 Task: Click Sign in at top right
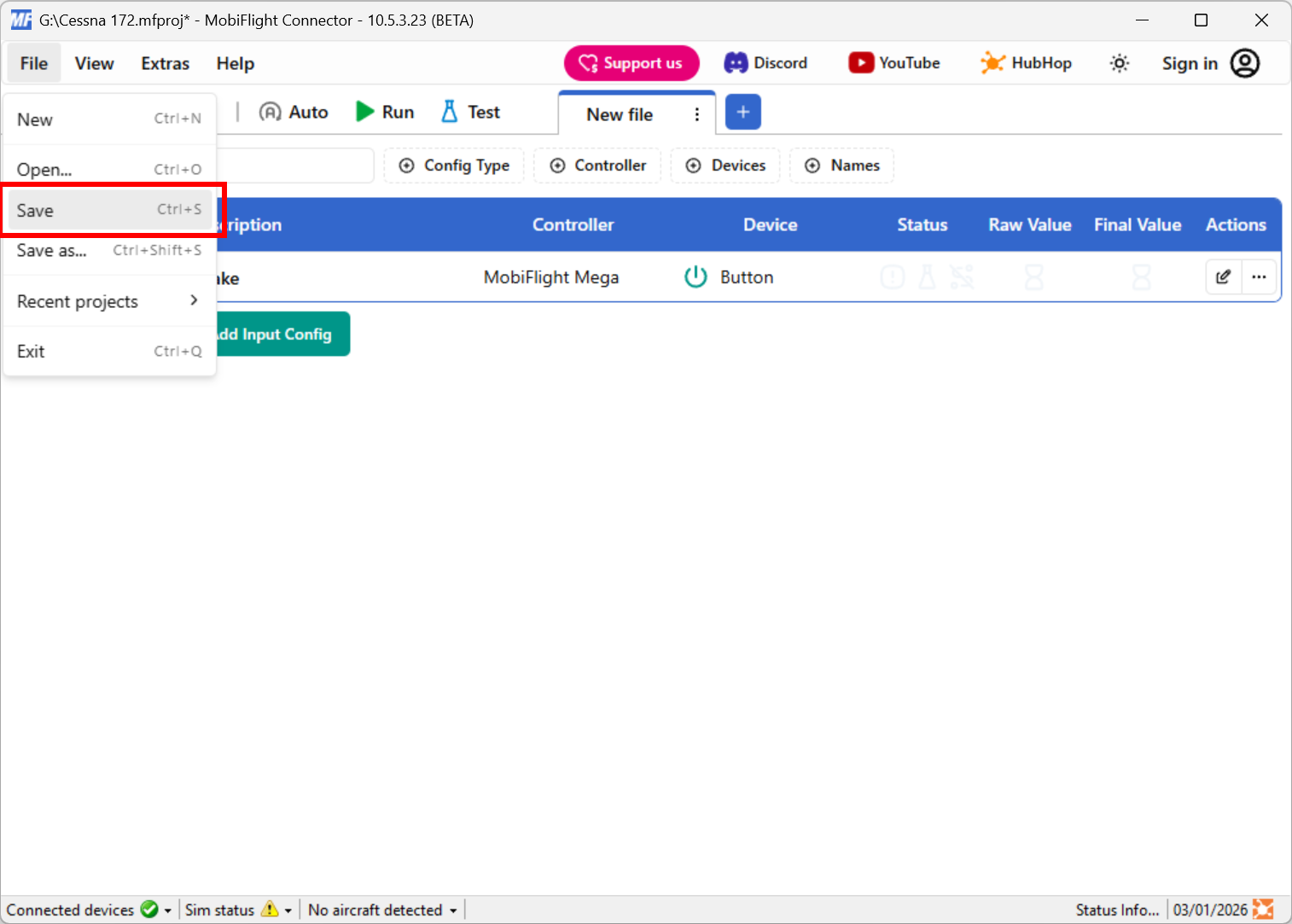coord(1190,63)
